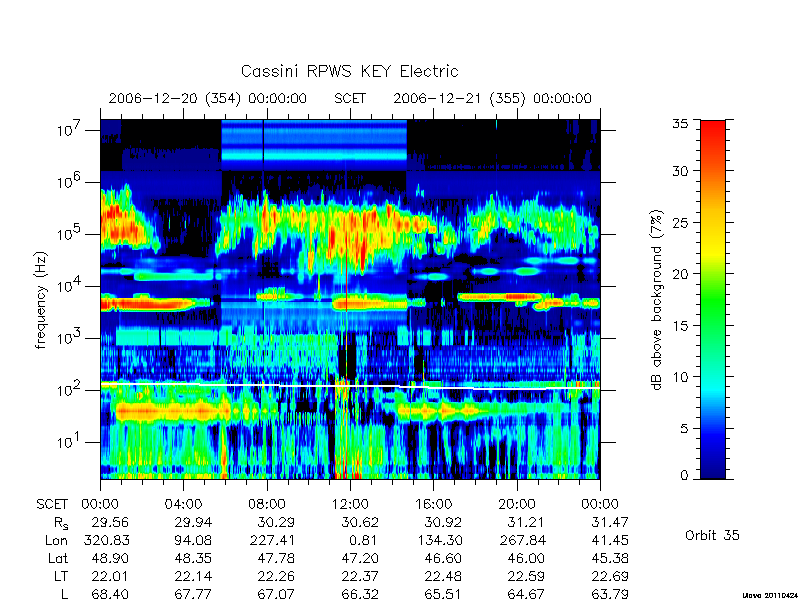Click the colorbar red top region
800x600 pixels.
pos(713,135)
